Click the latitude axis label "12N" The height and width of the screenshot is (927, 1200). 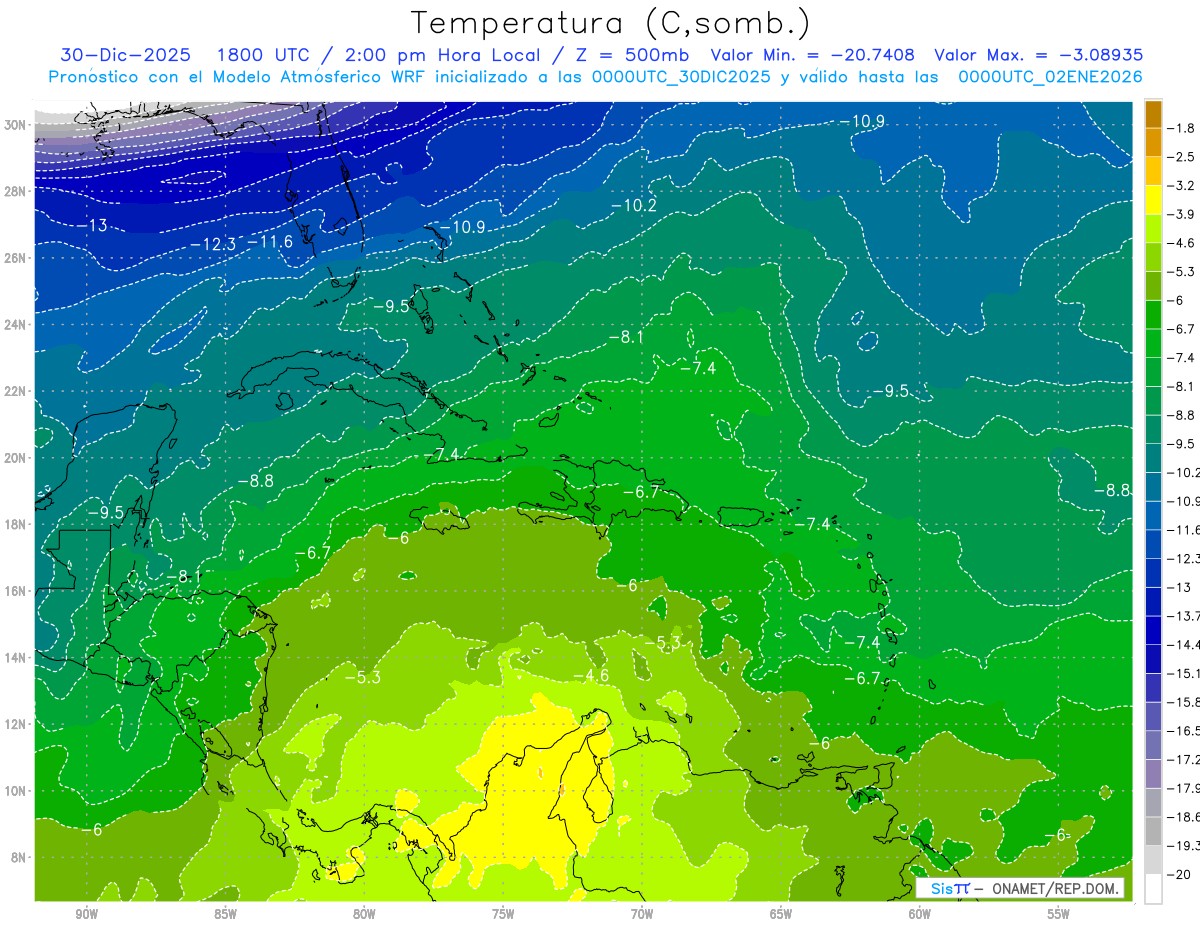click(x=17, y=724)
